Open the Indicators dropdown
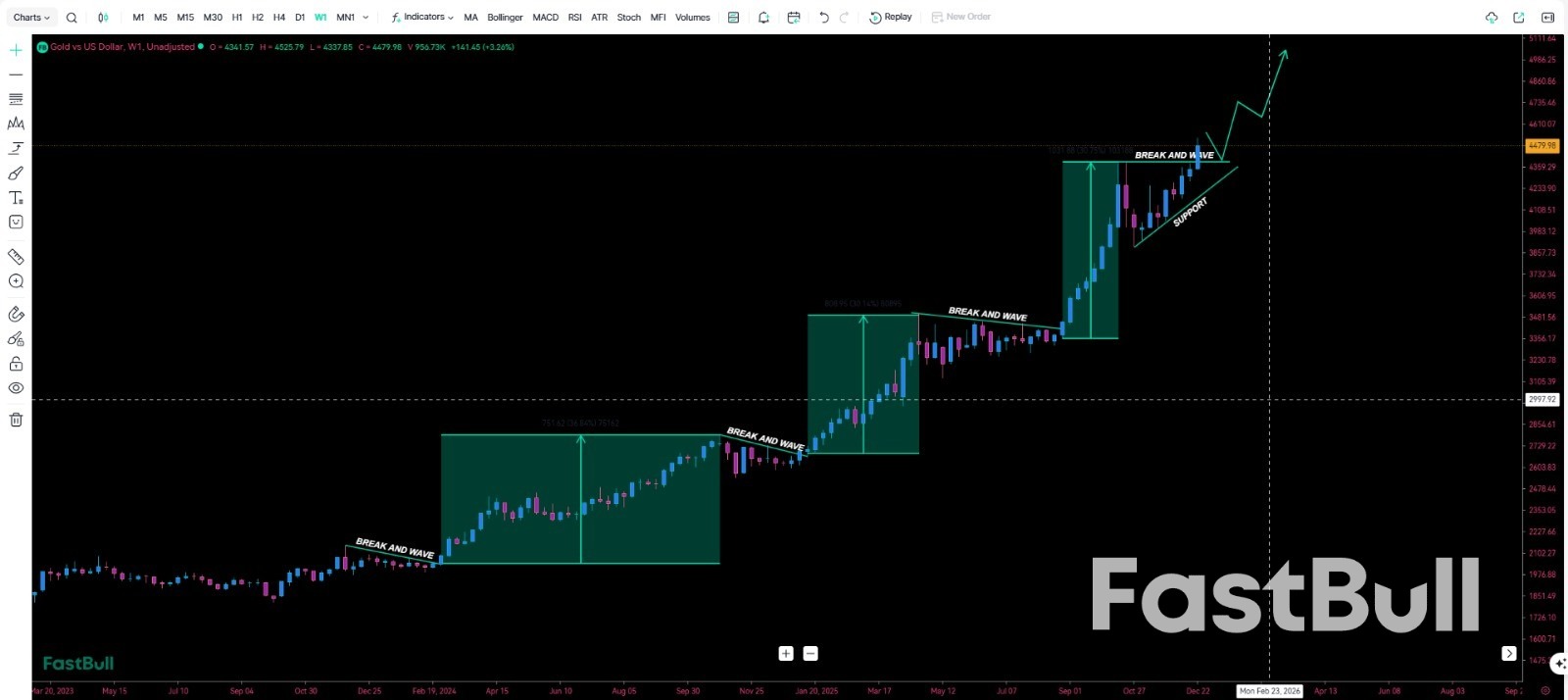The height and width of the screenshot is (700, 1568). 422,17
